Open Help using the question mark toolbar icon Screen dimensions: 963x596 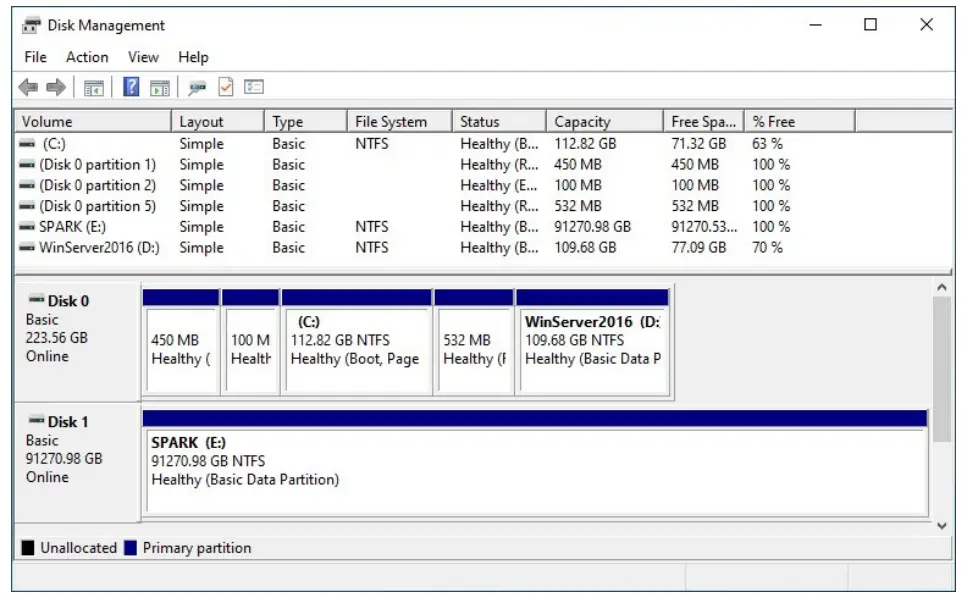[x=131, y=85]
